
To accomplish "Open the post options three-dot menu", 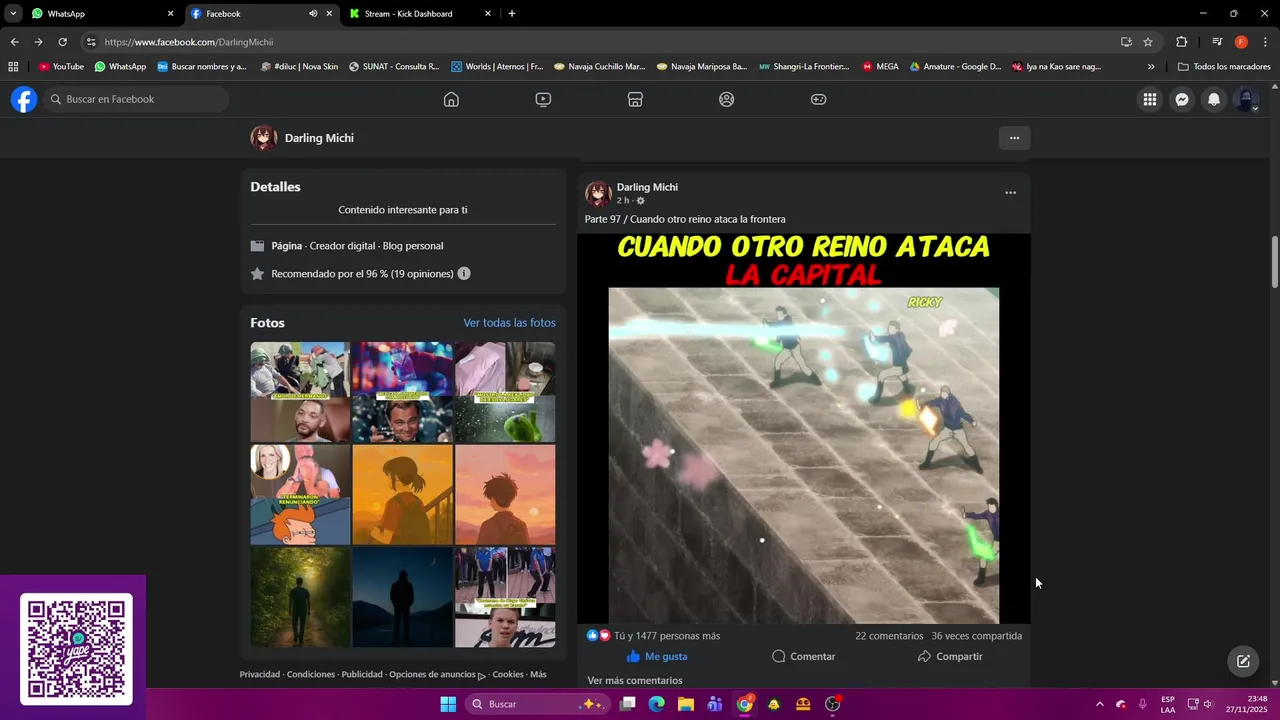I will click(1010, 193).
